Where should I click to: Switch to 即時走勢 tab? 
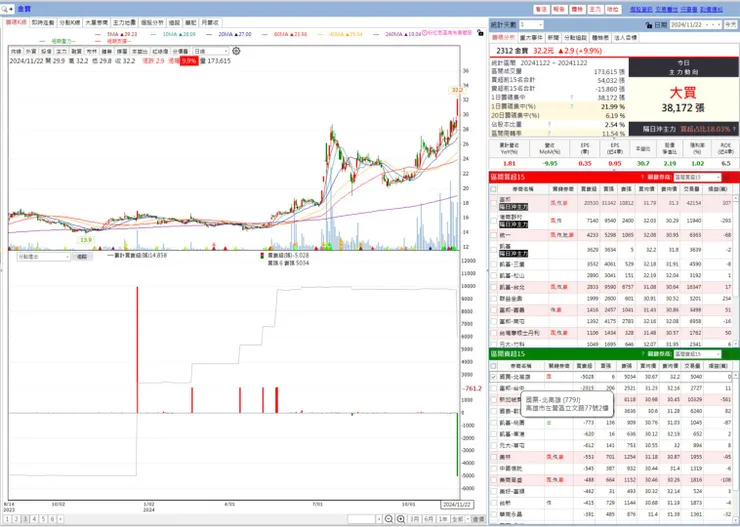(43, 23)
